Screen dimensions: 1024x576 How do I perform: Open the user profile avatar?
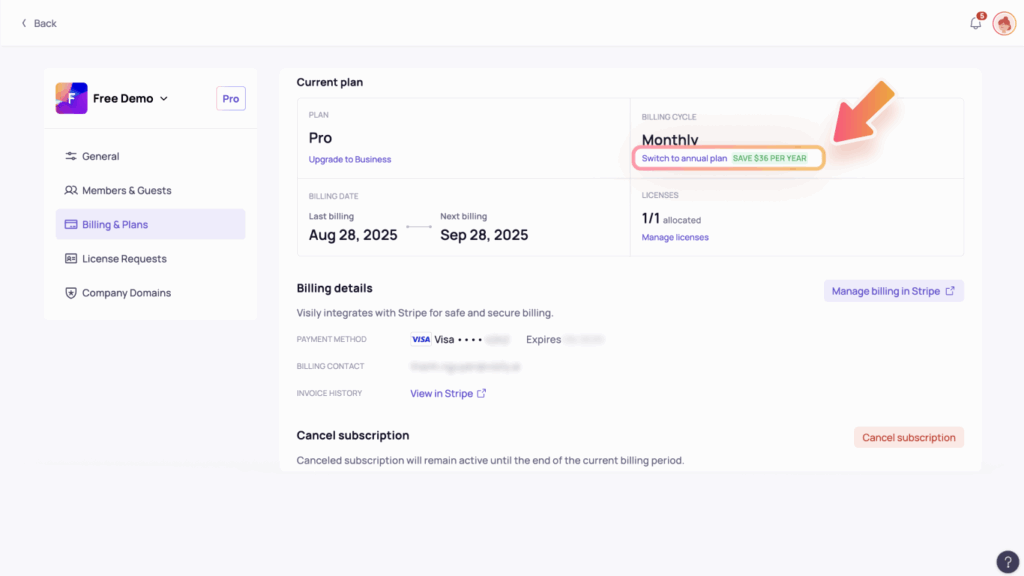click(x=1004, y=24)
